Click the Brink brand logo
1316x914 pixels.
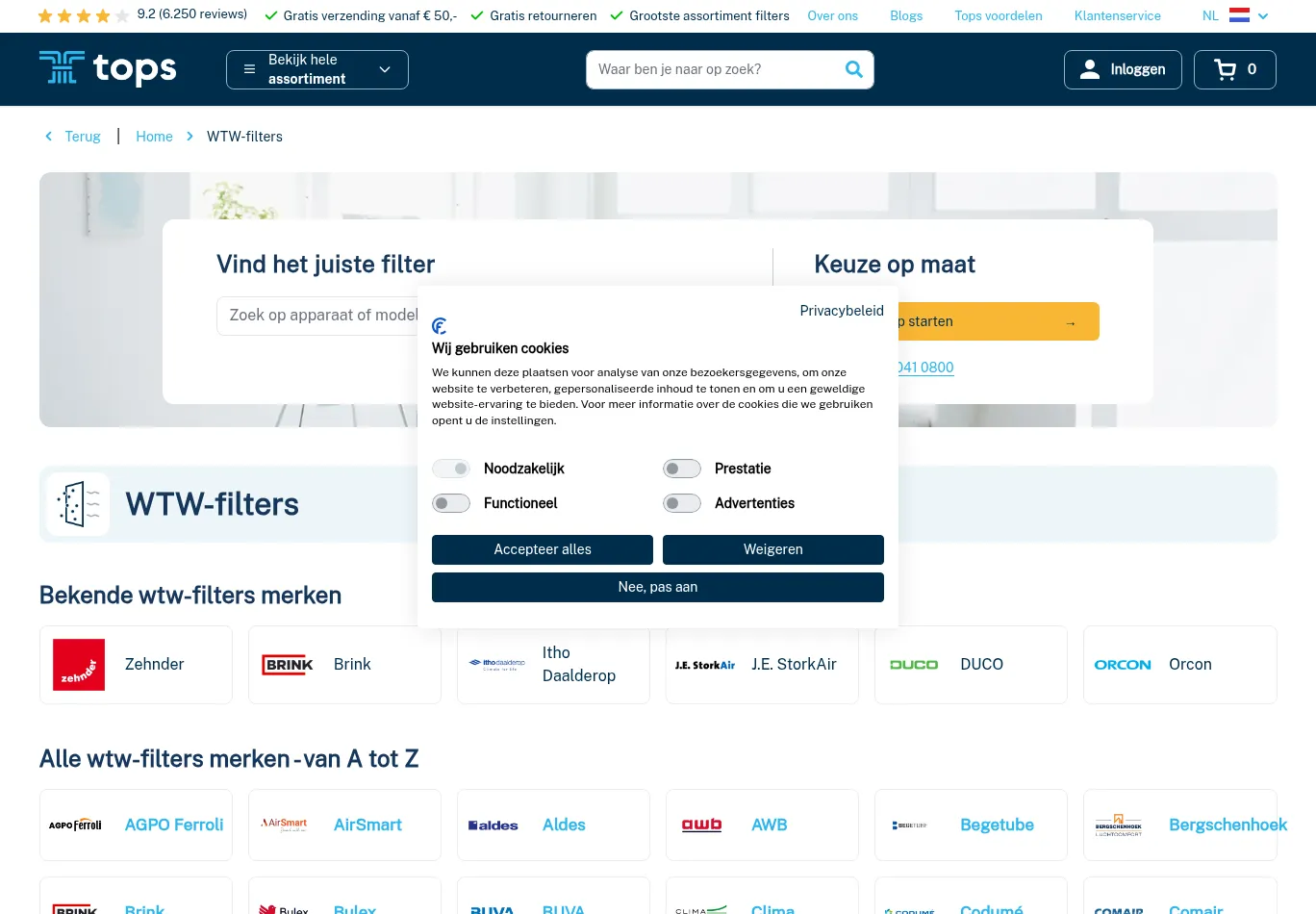click(x=288, y=665)
